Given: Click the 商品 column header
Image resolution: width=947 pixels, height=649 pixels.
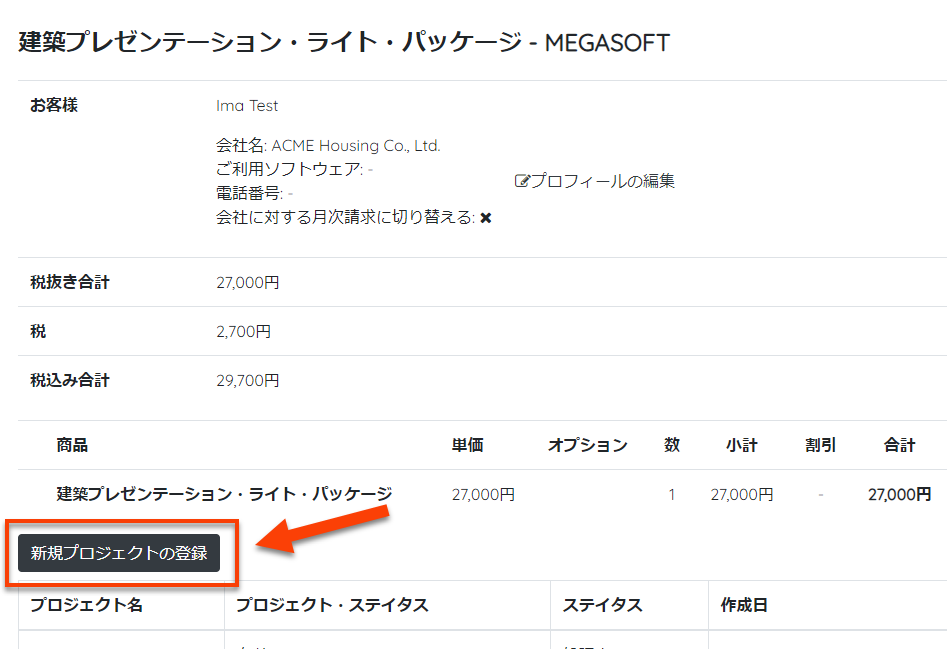Looking at the screenshot, I should (x=72, y=445).
